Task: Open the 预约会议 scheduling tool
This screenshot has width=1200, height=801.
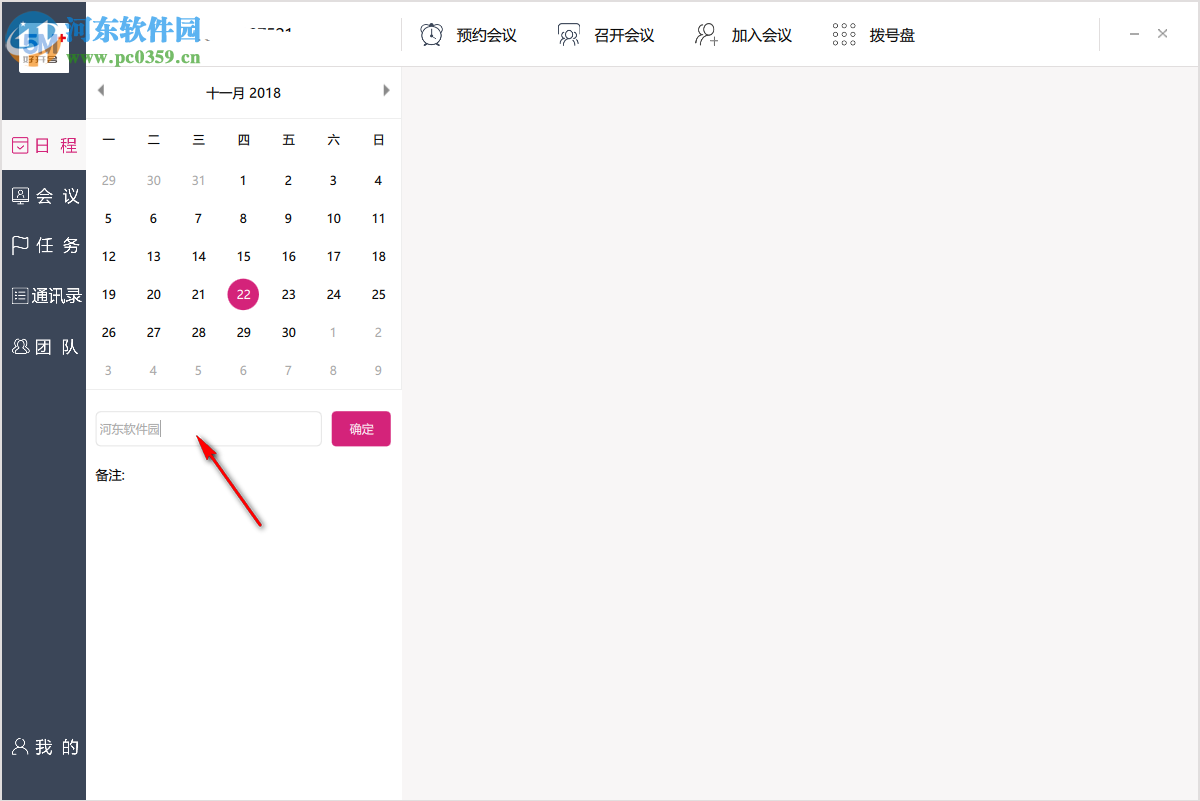Action: click(x=469, y=33)
